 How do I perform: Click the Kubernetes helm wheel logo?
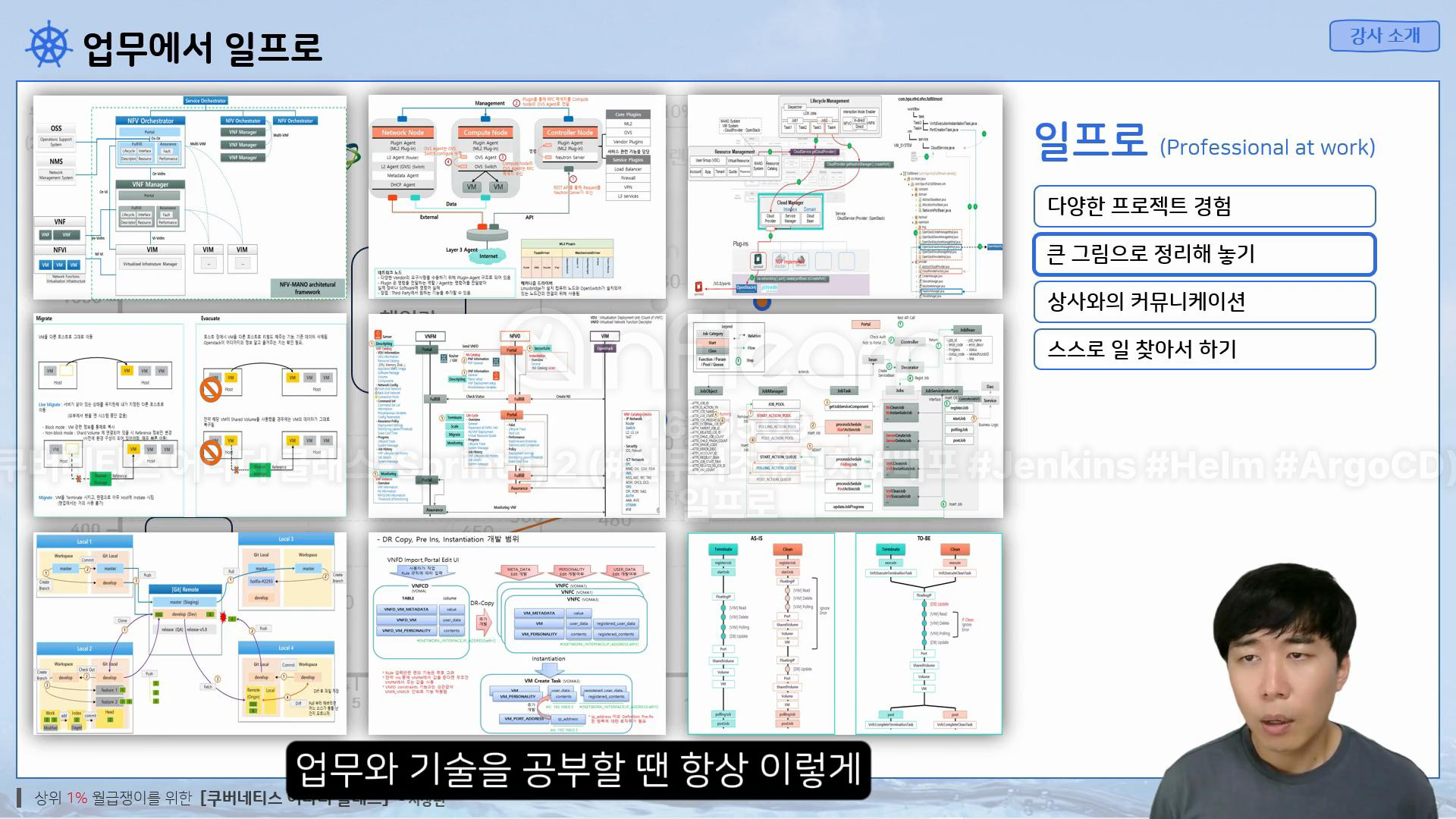point(49,45)
